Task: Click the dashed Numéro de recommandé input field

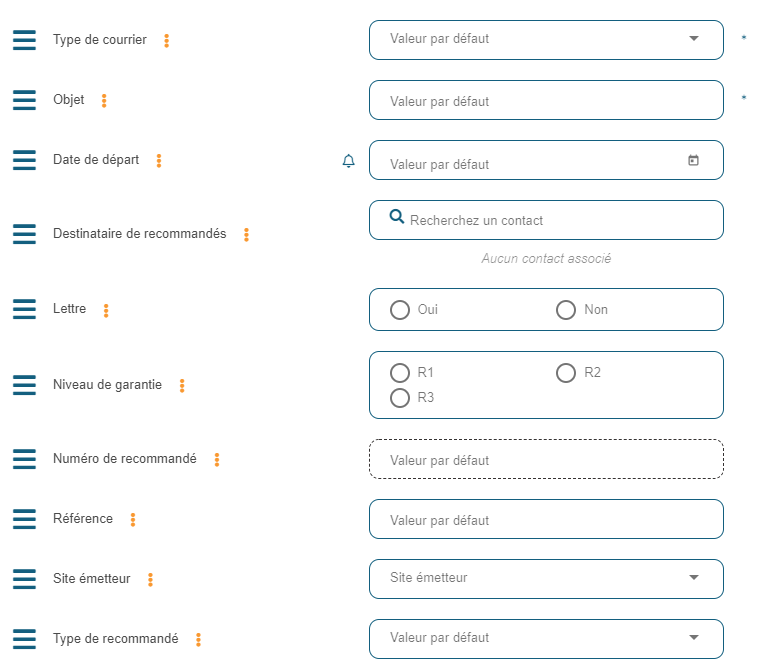Action: [x=545, y=460]
